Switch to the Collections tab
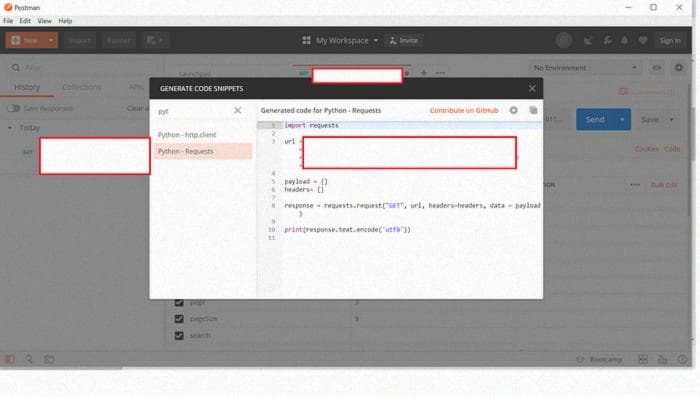This screenshot has width=700, height=397. click(81, 87)
